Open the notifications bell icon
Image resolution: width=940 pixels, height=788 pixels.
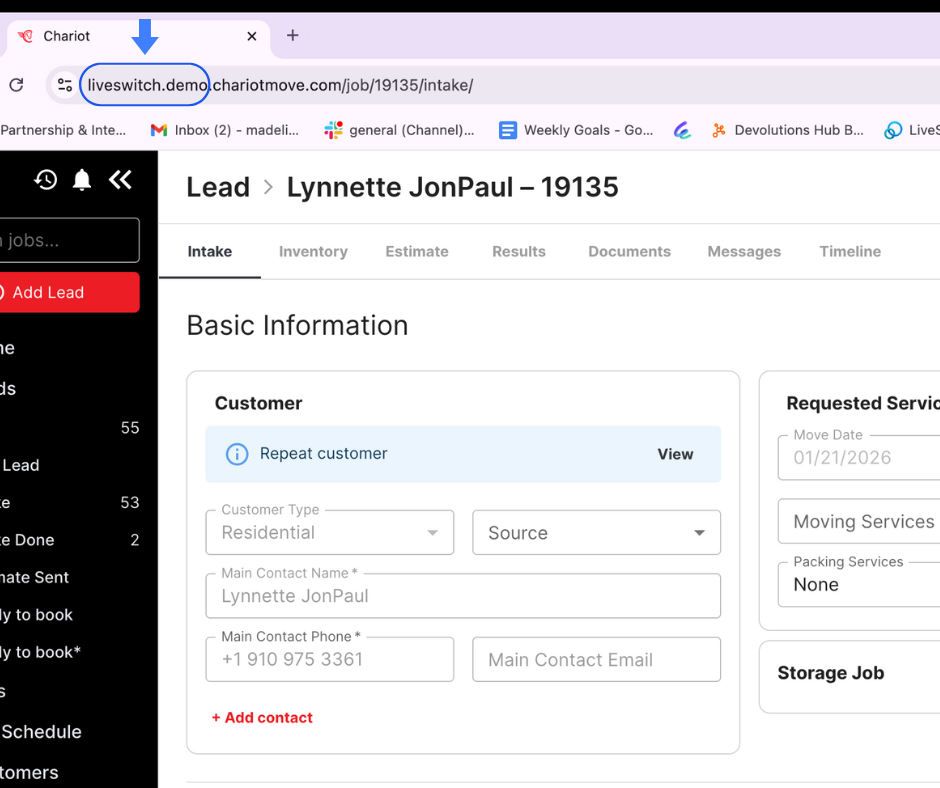[82, 180]
